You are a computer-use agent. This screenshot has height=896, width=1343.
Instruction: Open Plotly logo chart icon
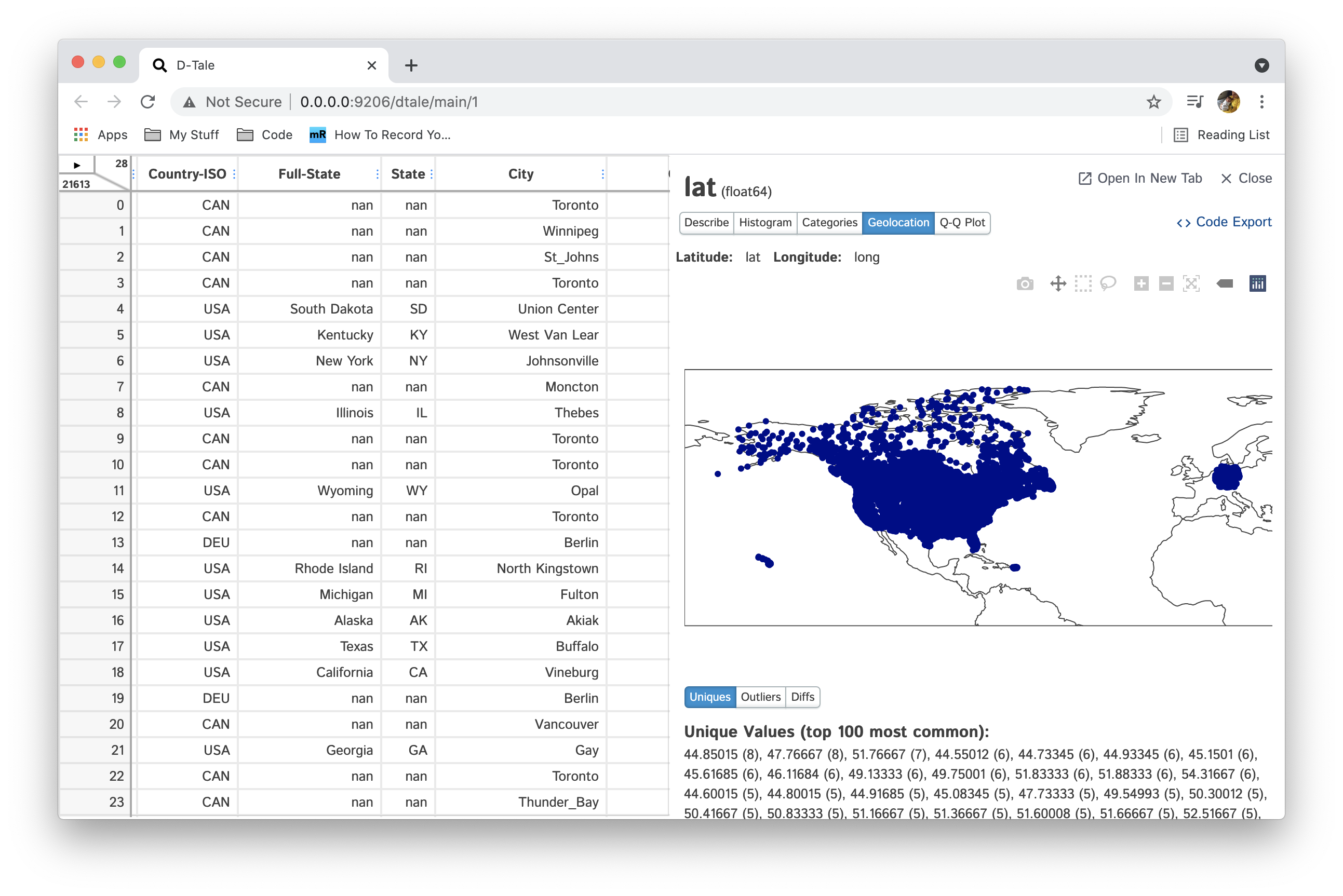[x=1258, y=284]
